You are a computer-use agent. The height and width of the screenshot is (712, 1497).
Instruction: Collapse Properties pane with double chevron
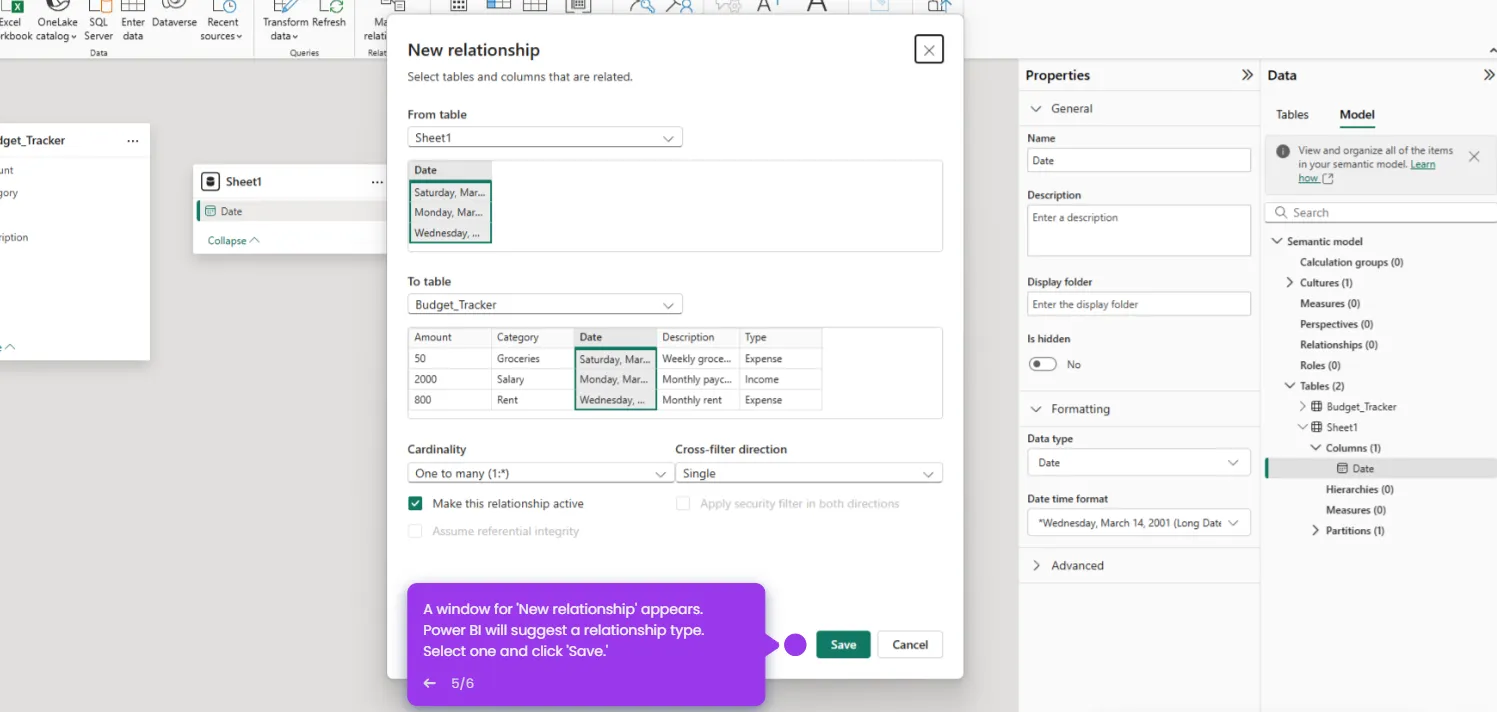point(1247,75)
